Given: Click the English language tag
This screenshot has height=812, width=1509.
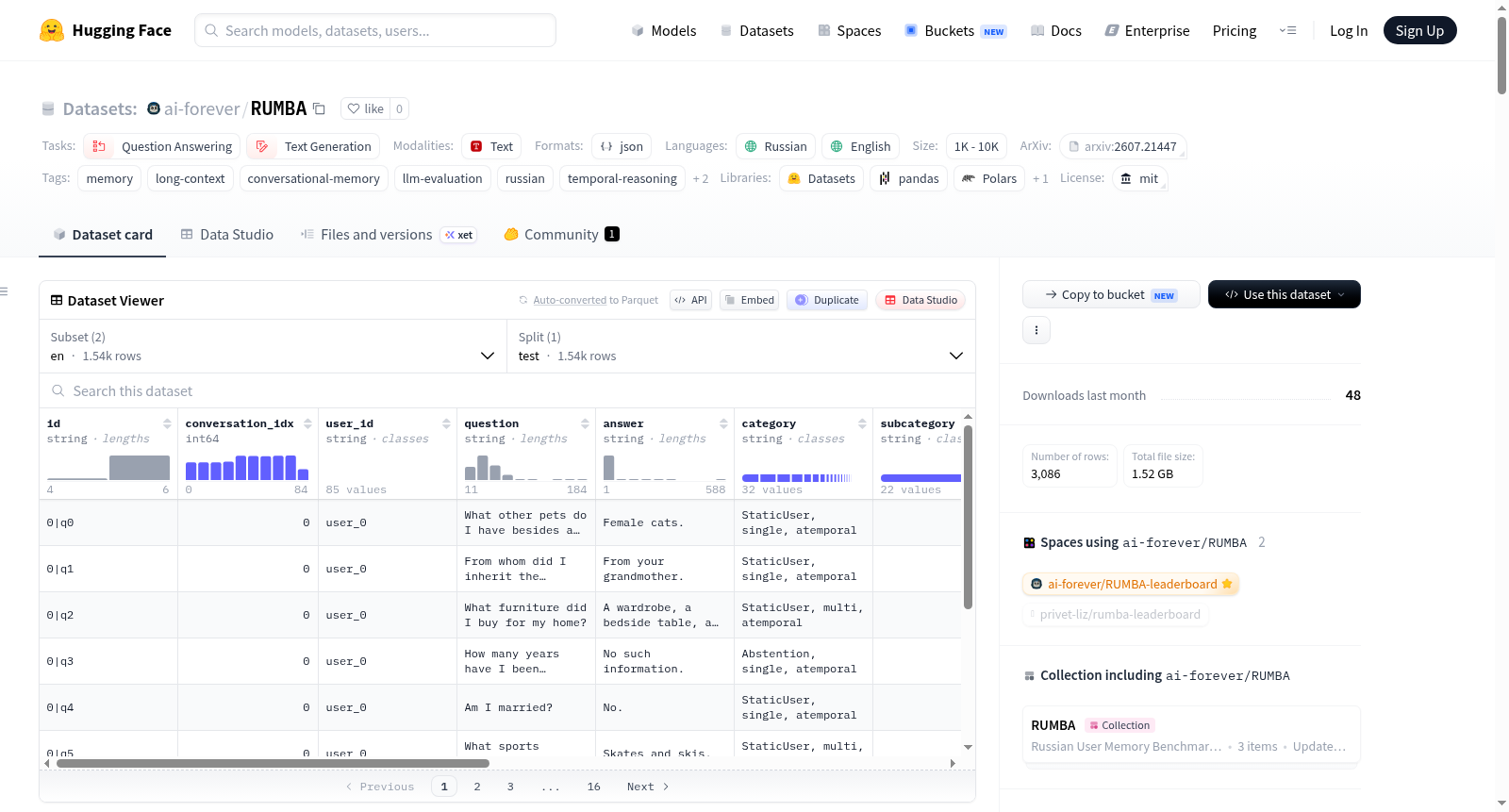Looking at the screenshot, I should pos(860,146).
